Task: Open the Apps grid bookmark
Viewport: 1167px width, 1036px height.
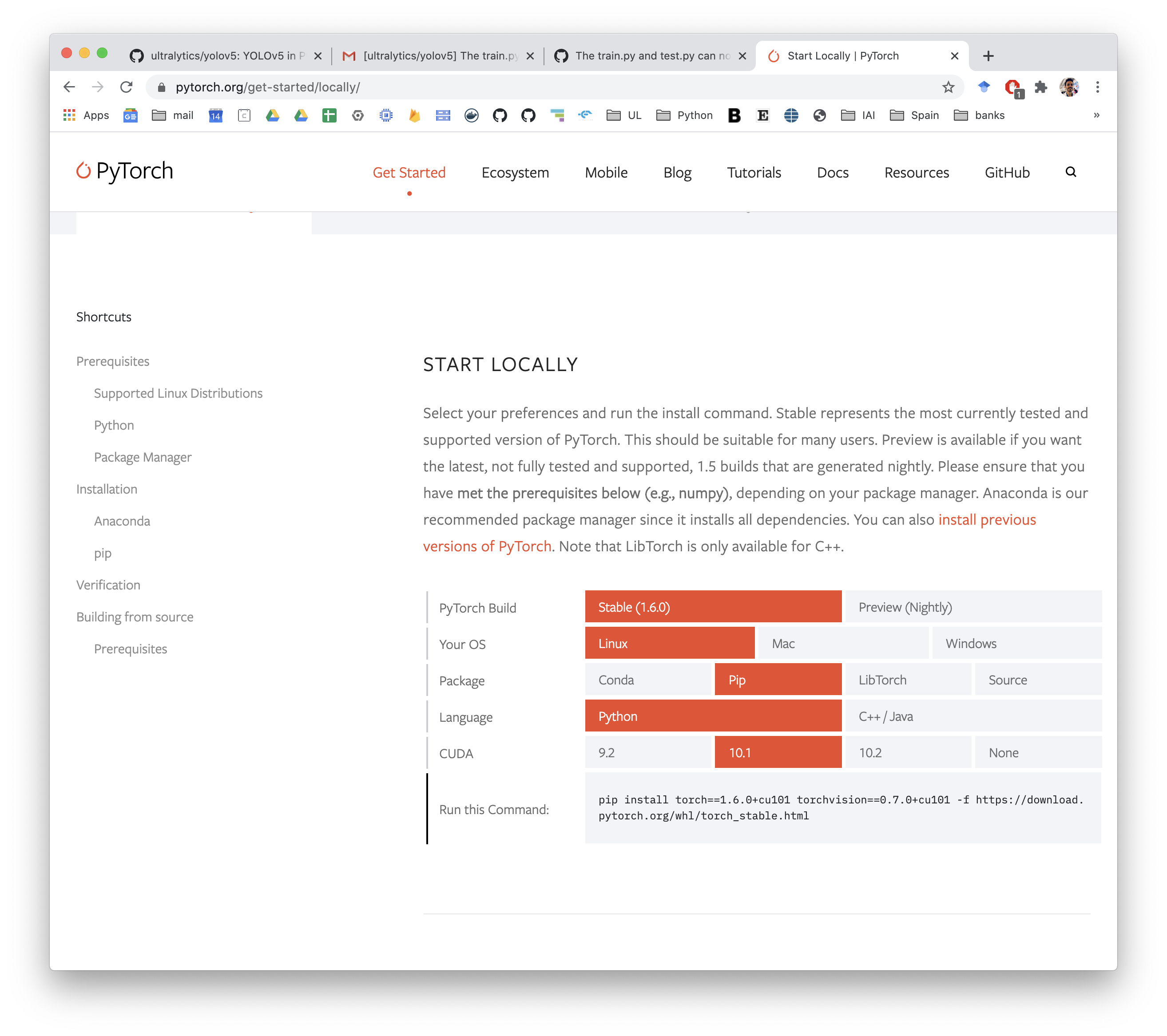Action: click(86, 115)
